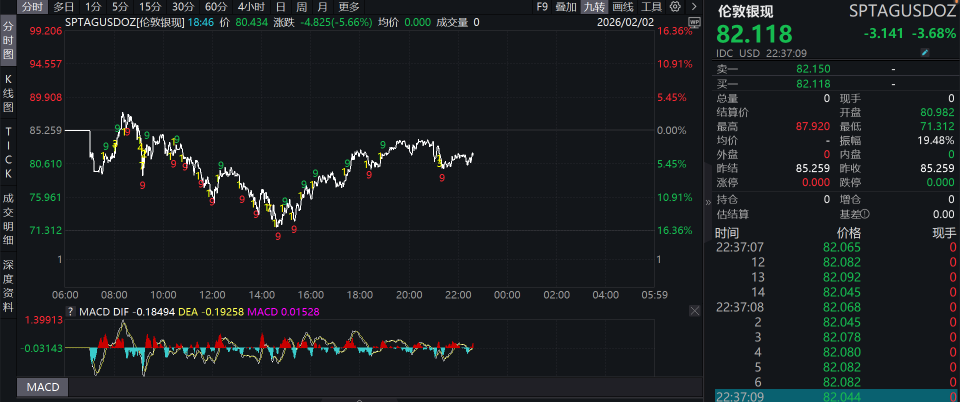Image resolution: width=960 pixels, height=402 pixels.
Task: Open chart settings gear icon
Action: coord(675,7)
